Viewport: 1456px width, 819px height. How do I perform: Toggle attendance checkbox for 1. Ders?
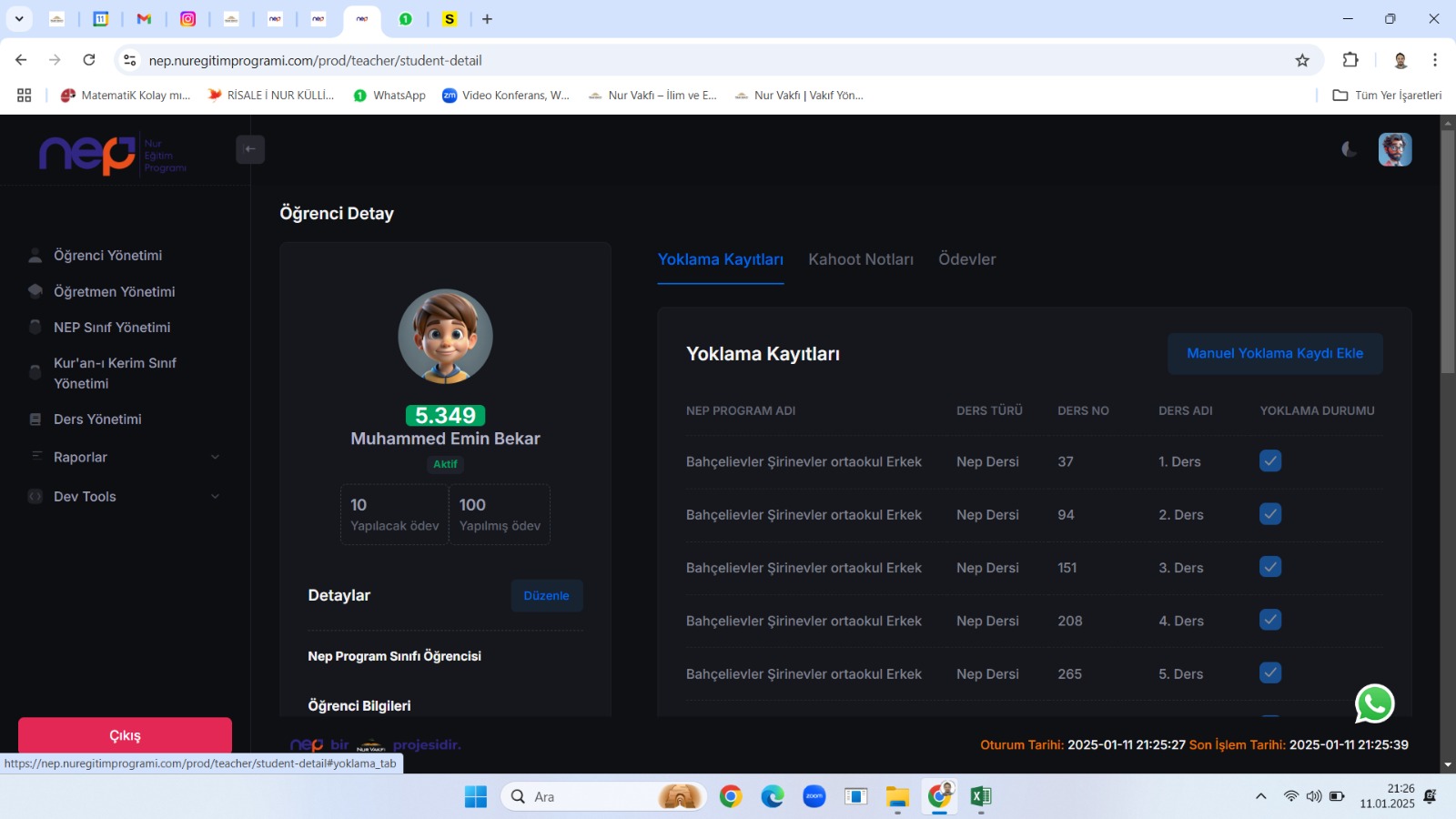tap(1270, 461)
